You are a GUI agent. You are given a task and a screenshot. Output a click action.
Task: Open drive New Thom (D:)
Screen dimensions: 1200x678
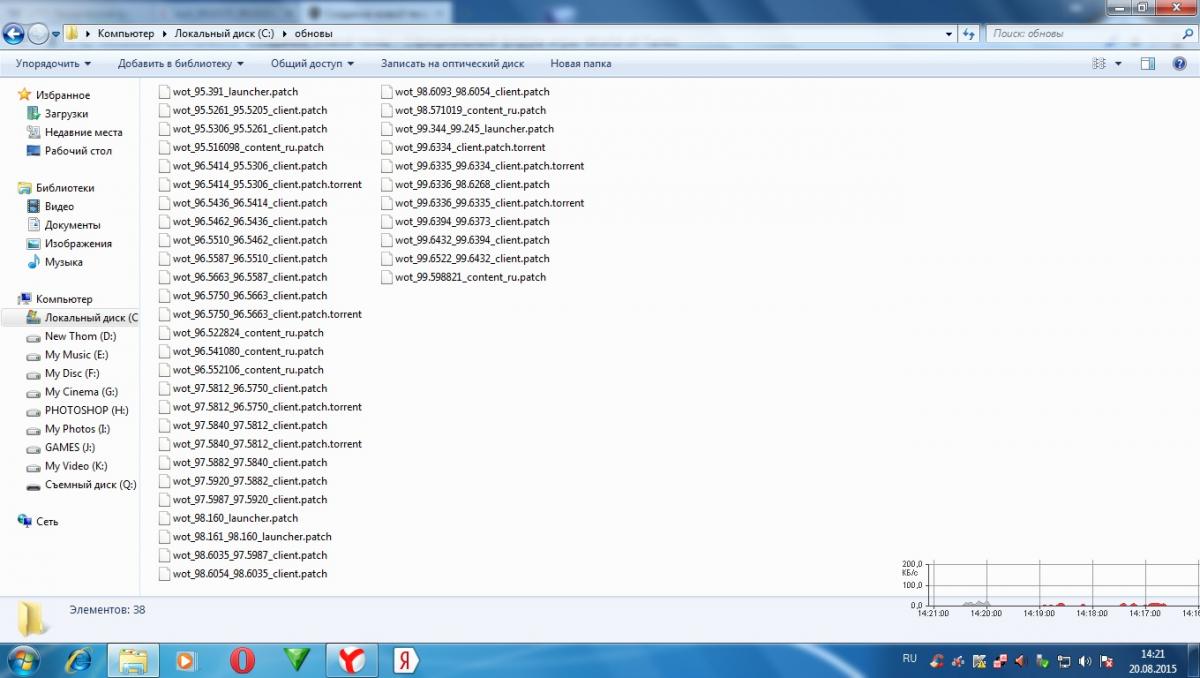point(80,336)
